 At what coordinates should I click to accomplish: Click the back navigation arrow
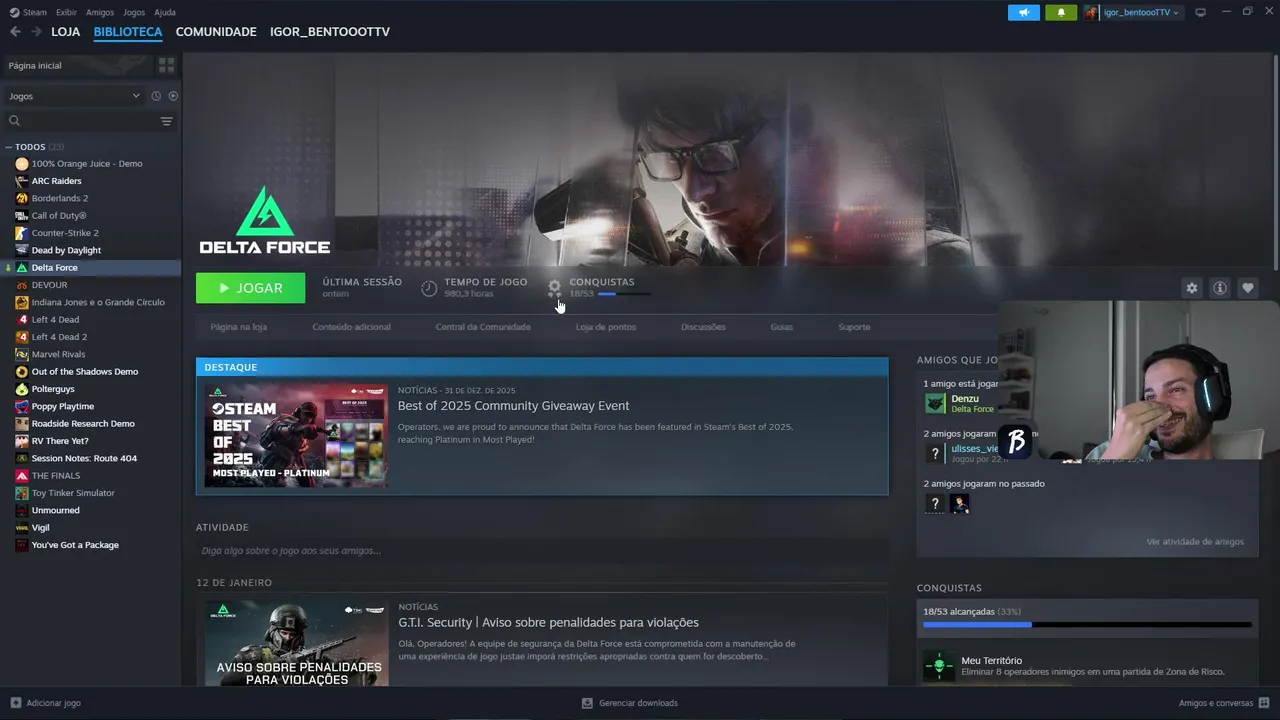coord(15,32)
